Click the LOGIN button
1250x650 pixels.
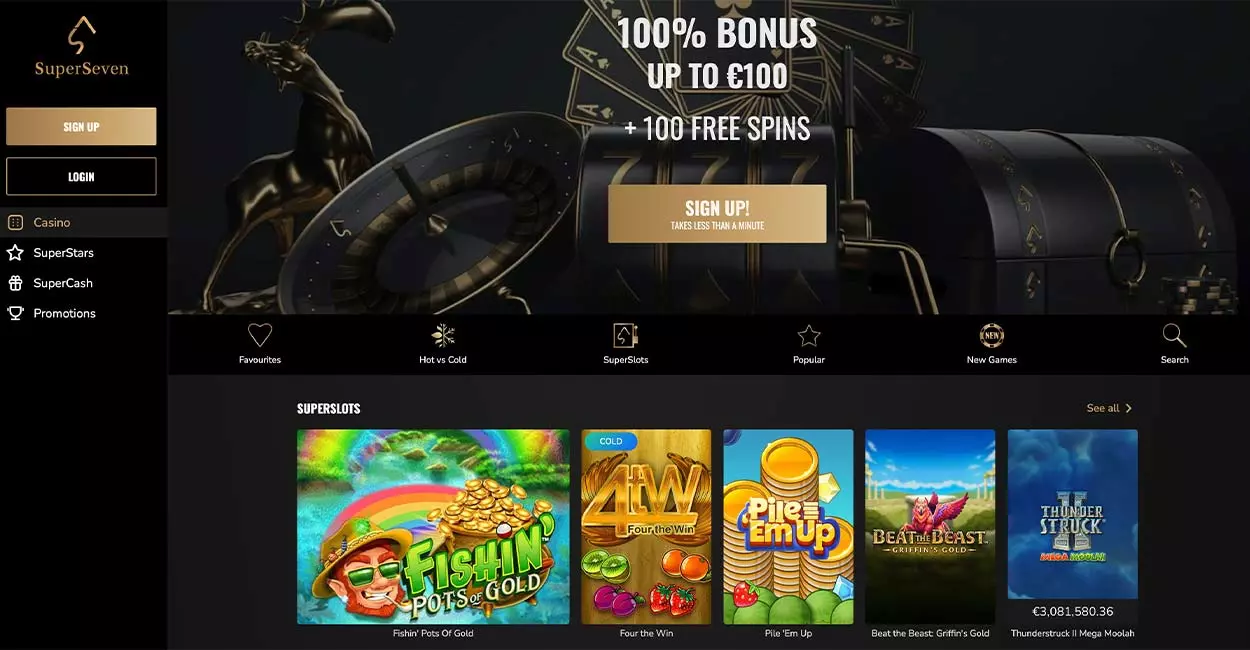(81, 176)
